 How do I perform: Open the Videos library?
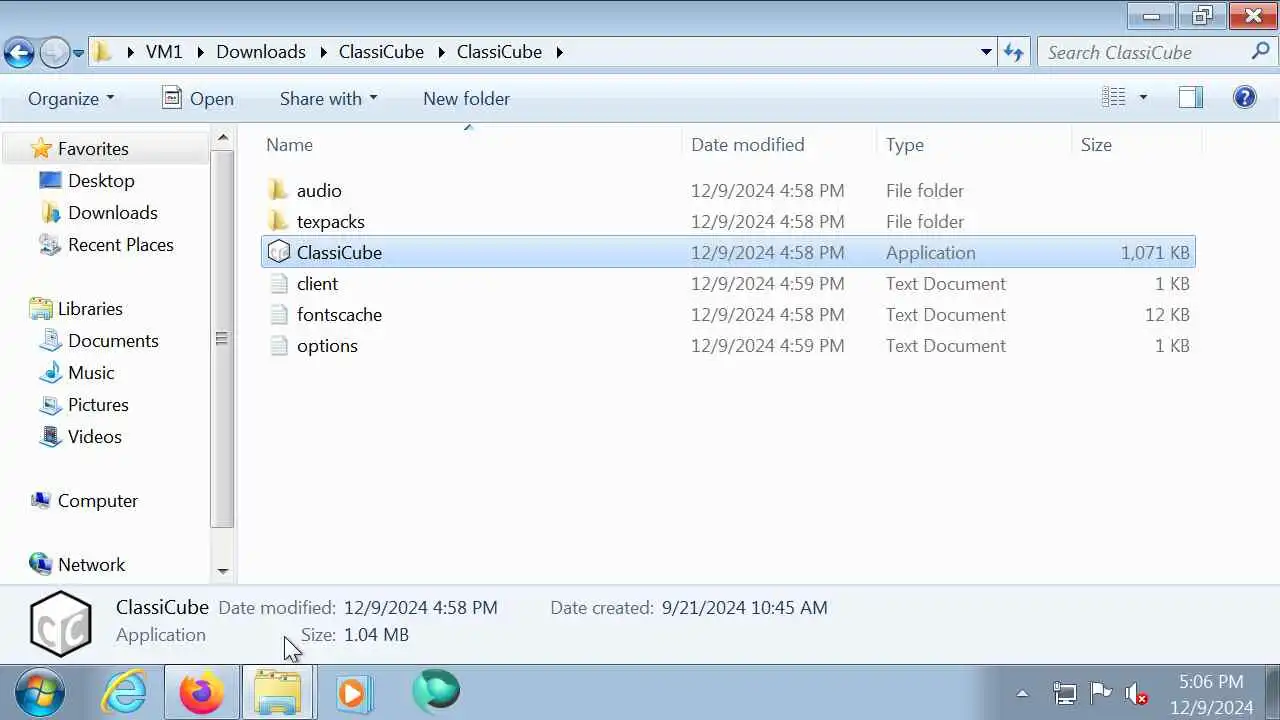[95, 436]
